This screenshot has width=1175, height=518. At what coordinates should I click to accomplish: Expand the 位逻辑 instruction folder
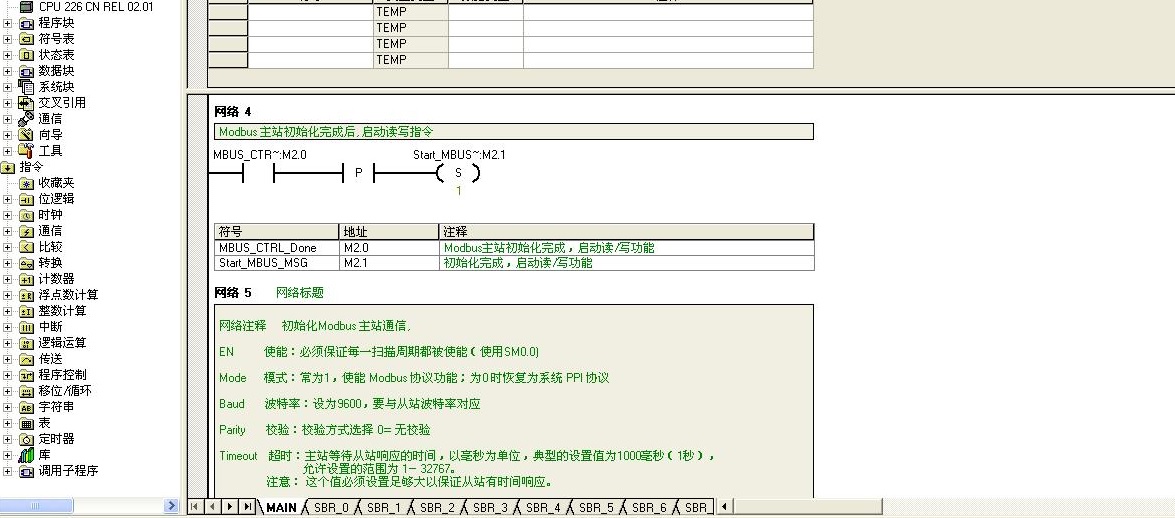click(7, 199)
